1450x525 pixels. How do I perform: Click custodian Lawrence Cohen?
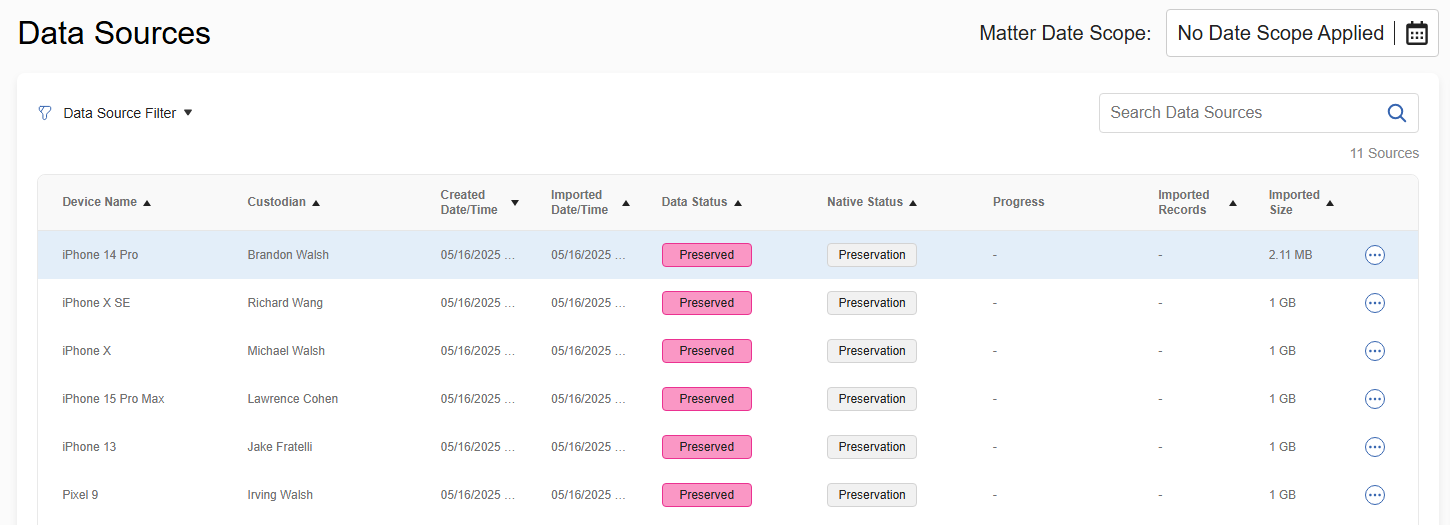[293, 399]
